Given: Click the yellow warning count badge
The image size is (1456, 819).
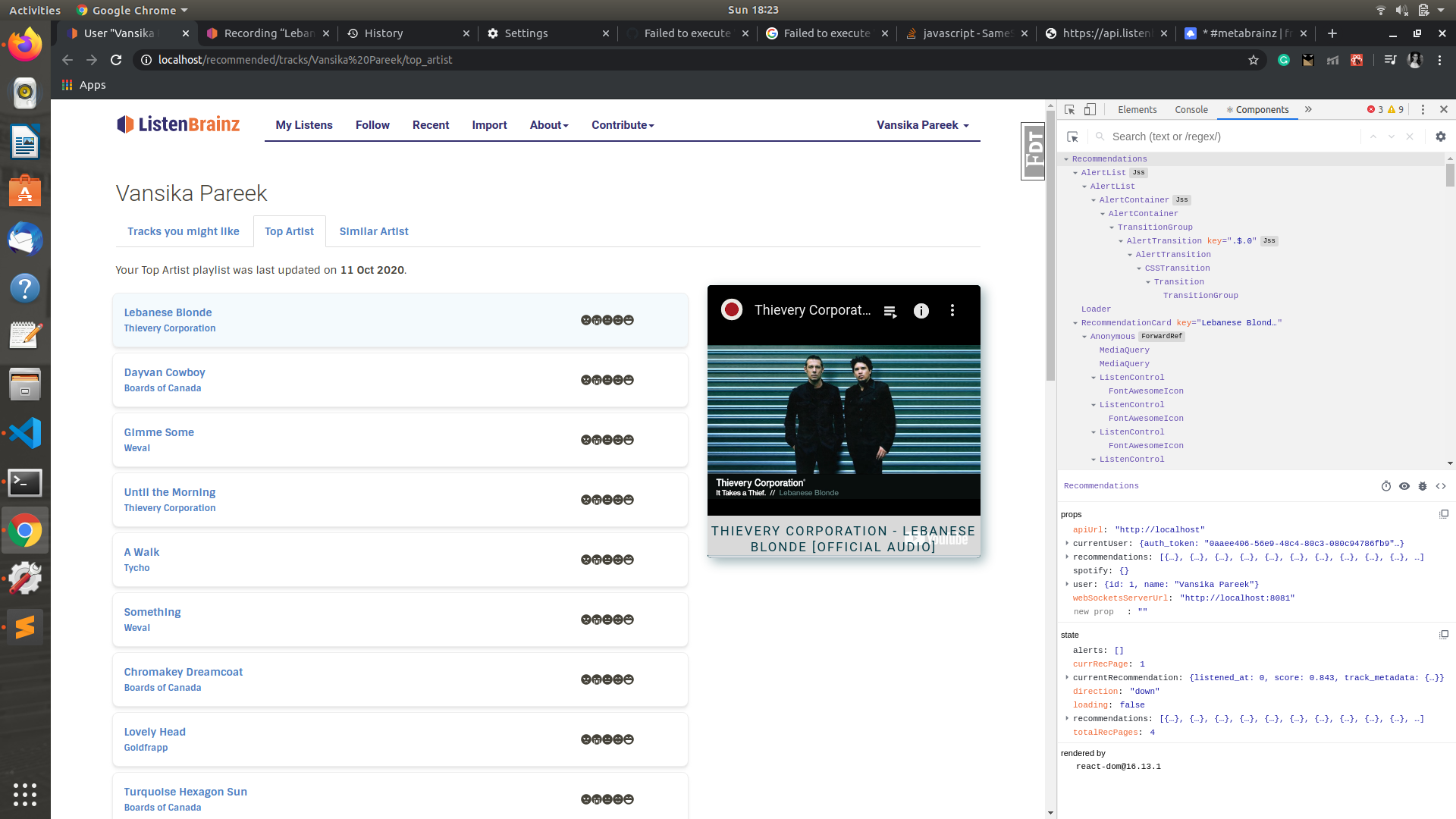Looking at the screenshot, I should 1395,109.
